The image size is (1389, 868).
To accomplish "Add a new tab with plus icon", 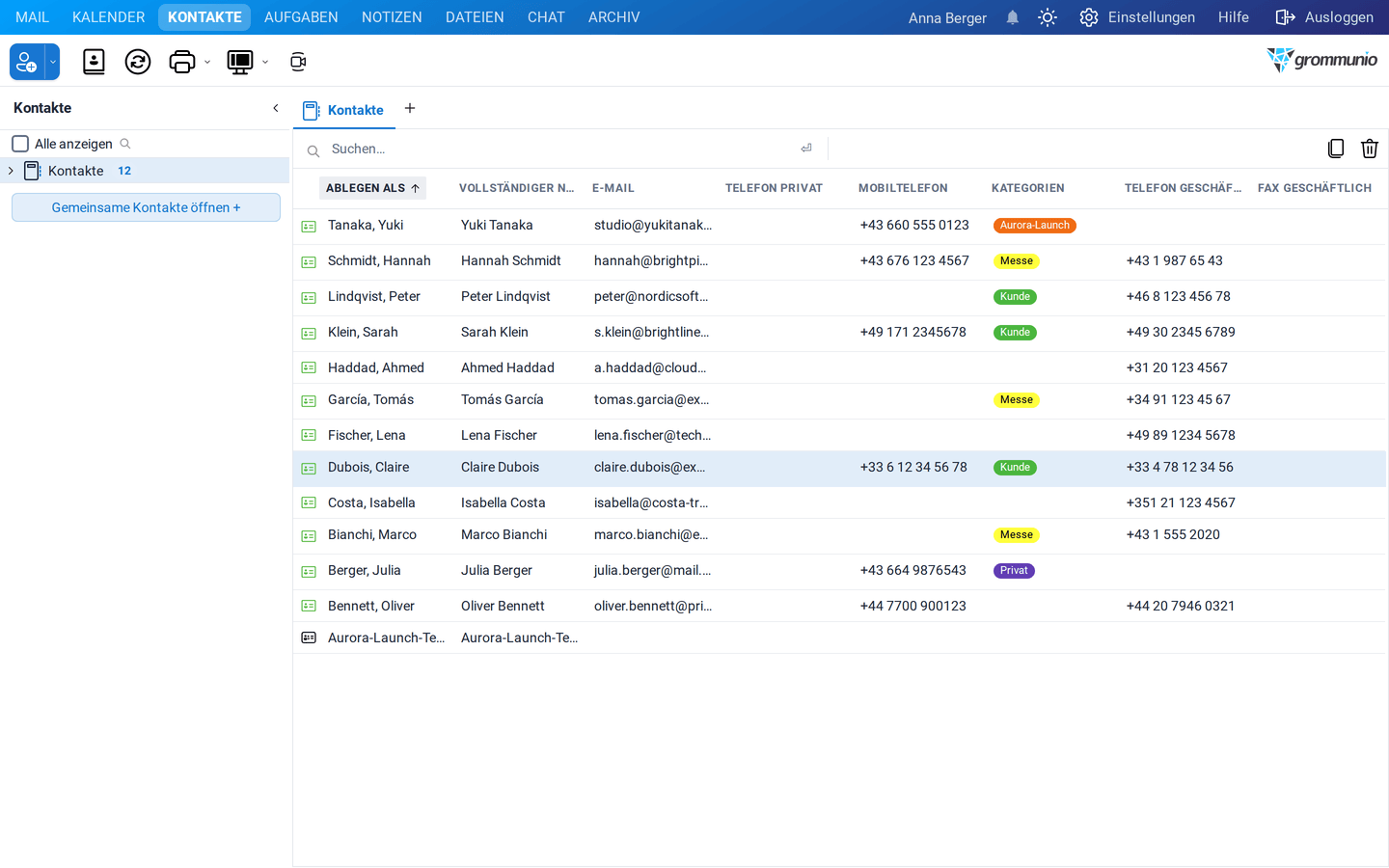I will coord(410,108).
